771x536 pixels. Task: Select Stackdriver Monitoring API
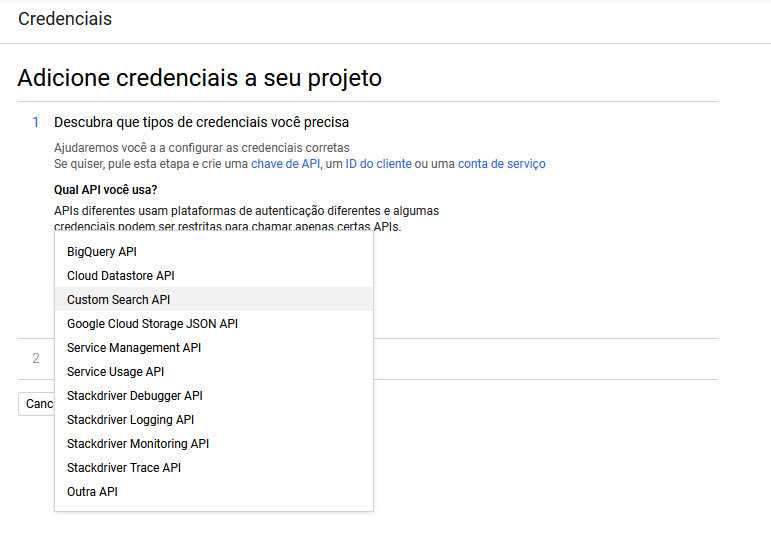pos(214,444)
